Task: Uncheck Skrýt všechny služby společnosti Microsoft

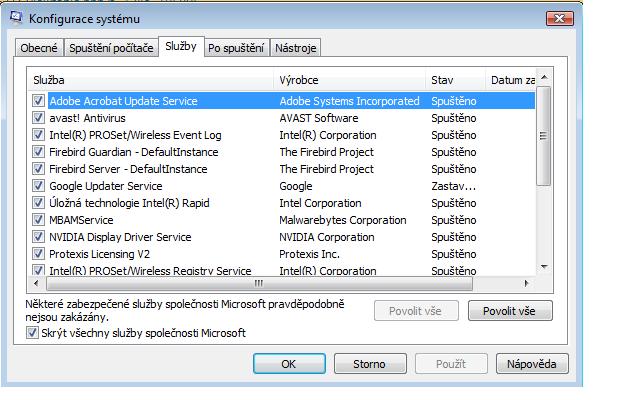Action: pyautogui.click(x=32, y=333)
